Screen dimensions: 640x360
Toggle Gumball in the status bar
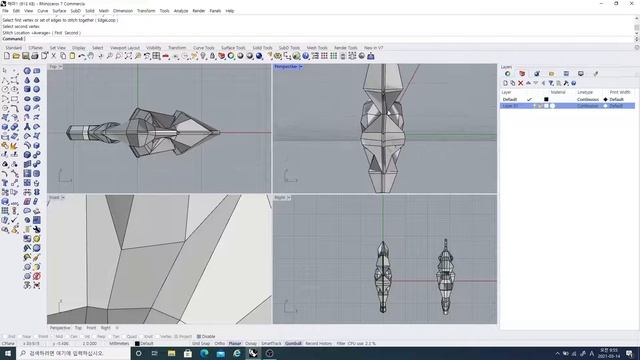(293, 344)
